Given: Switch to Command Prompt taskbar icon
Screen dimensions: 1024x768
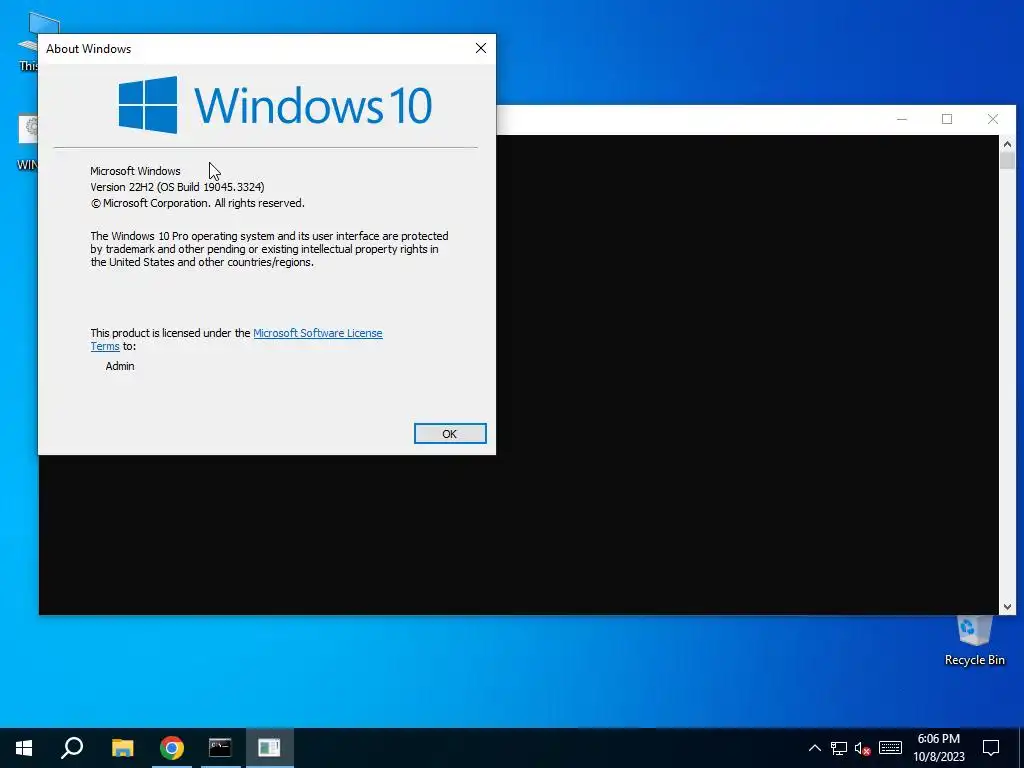Looking at the screenshot, I should pyautogui.click(x=220, y=747).
